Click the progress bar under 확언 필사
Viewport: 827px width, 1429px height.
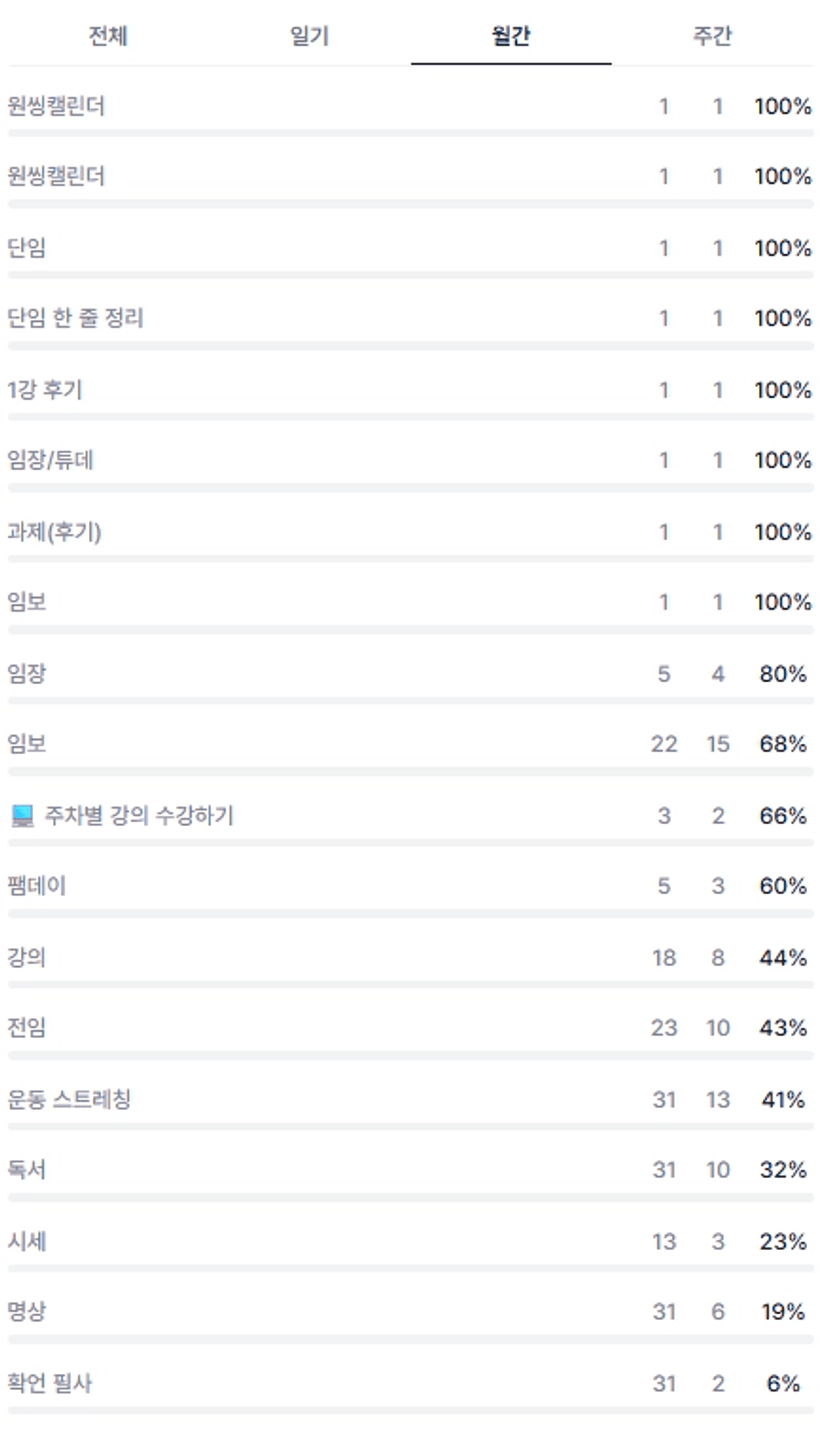point(410,1410)
